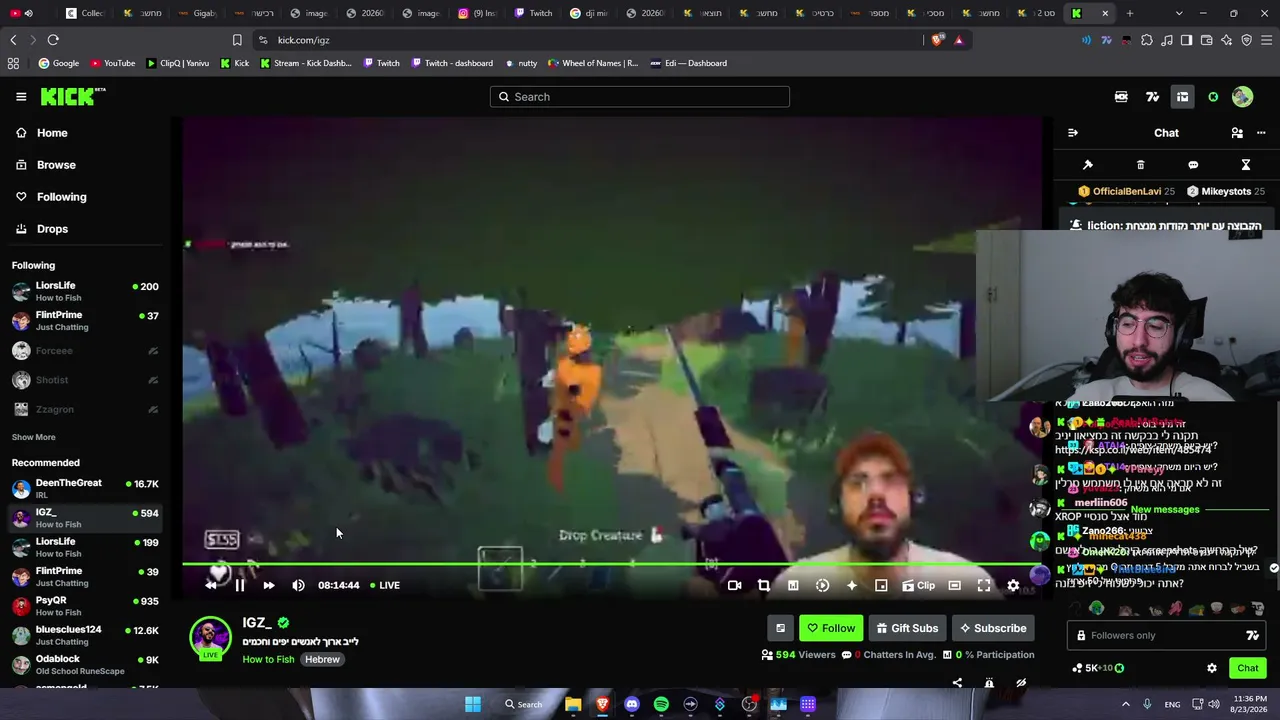Open Spotify from the Windows taskbar
Viewport: 1280px width, 720px height.
(661, 704)
